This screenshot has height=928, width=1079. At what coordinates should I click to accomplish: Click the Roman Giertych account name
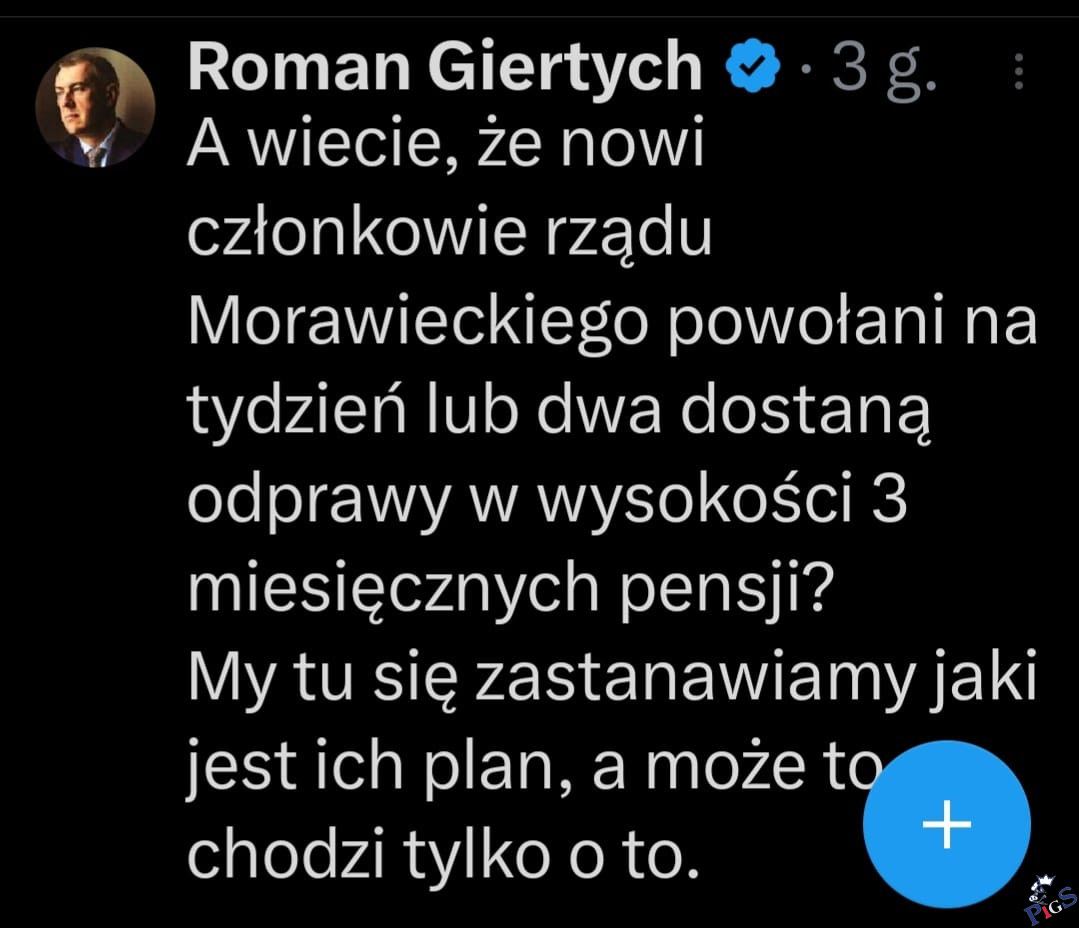tap(445, 68)
